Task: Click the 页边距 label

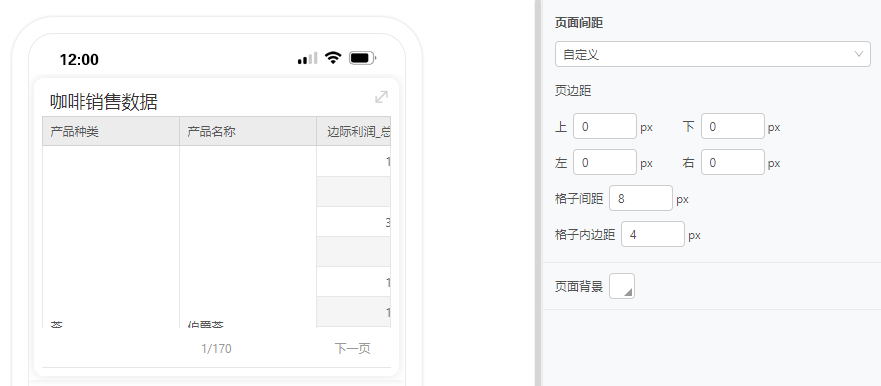Action: coord(573,91)
